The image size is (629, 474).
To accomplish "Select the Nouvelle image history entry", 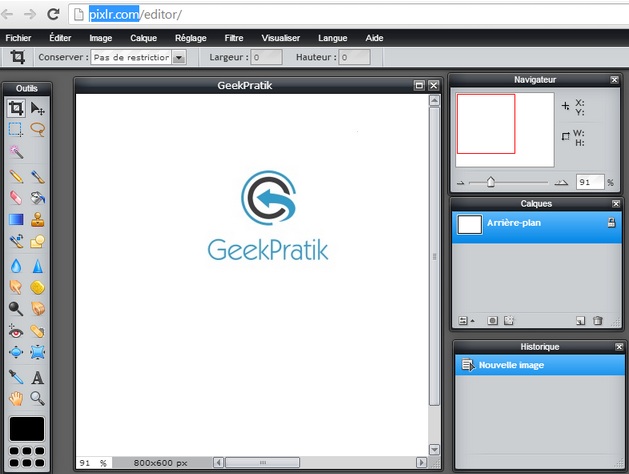I will (x=540, y=365).
